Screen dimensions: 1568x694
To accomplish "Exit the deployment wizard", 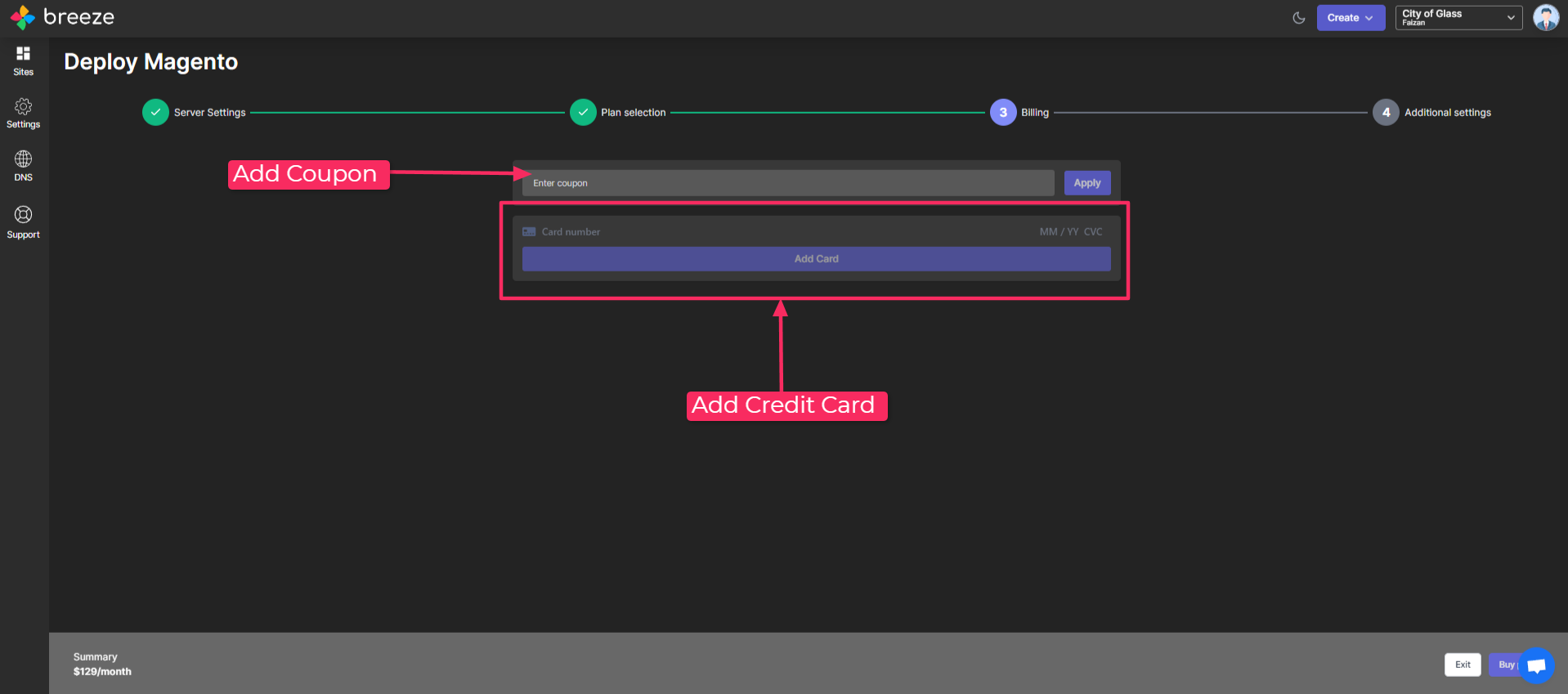I will (x=1463, y=665).
